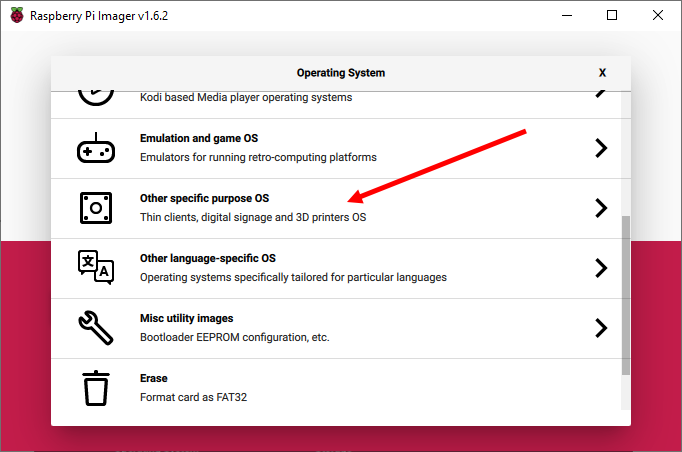Click the 'Operating System' dialog header title
Viewport: 682px width, 452px height.
pos(341,73)
